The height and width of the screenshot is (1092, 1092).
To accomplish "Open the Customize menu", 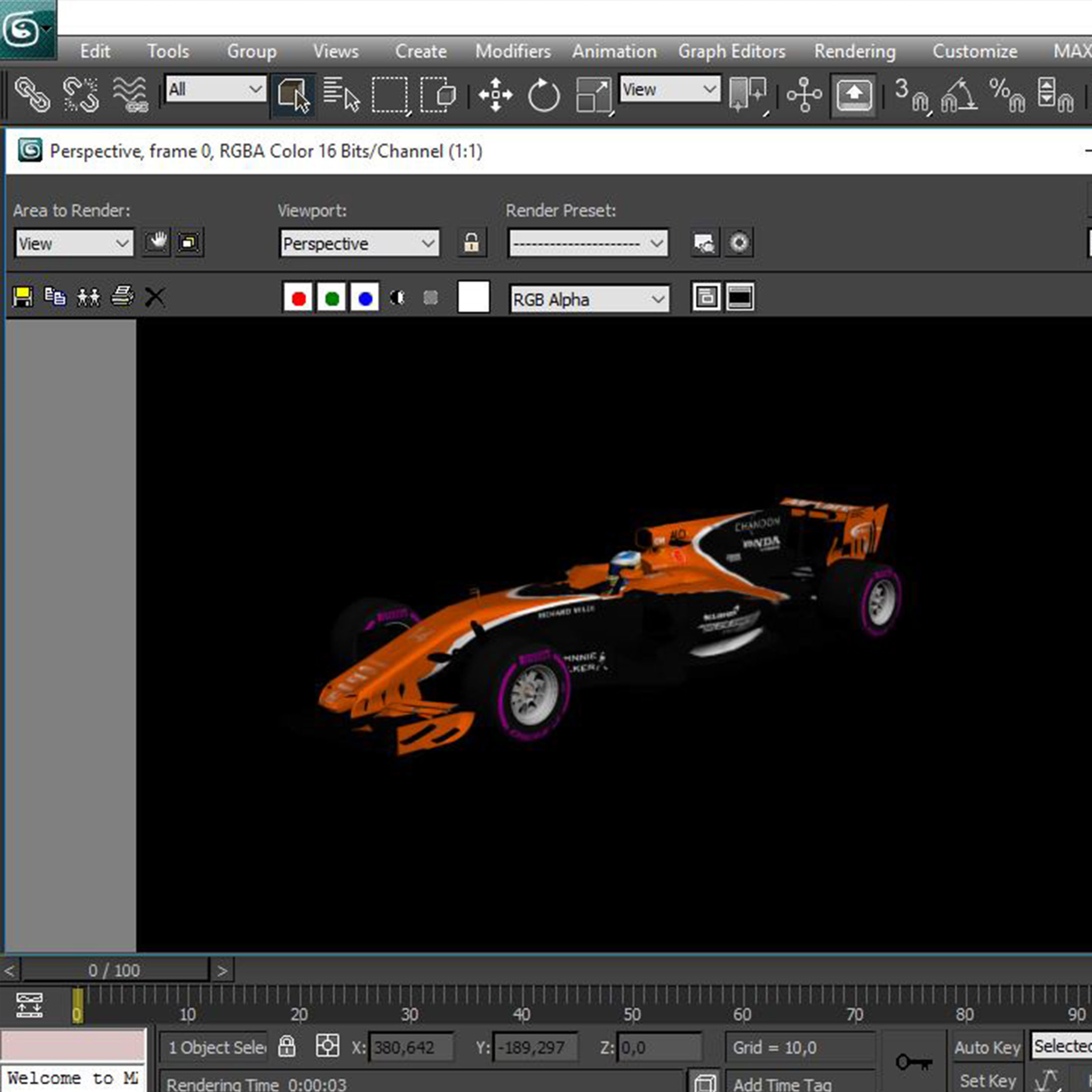I will 975,52.
